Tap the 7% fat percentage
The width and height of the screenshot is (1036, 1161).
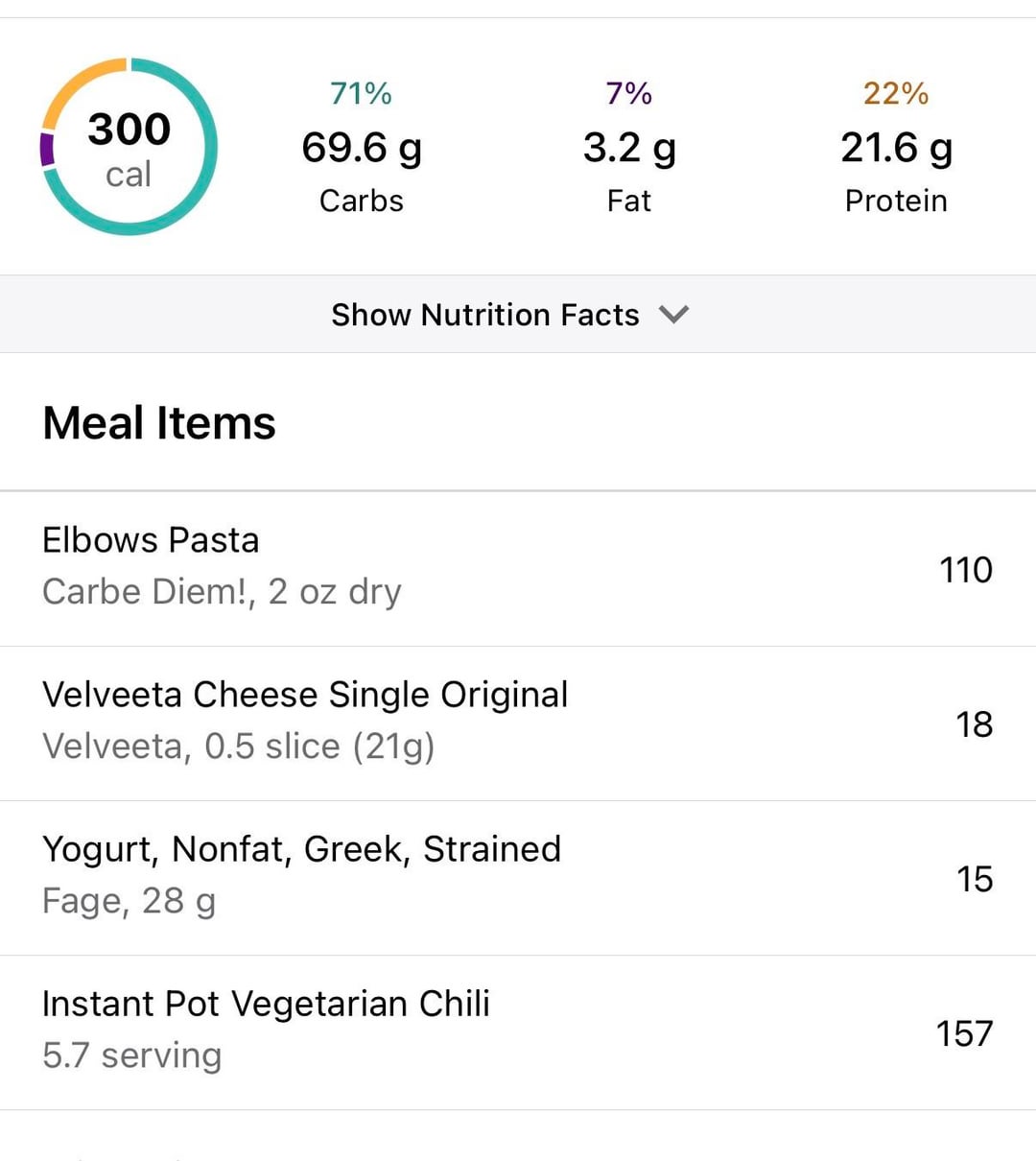pos(629,93)
